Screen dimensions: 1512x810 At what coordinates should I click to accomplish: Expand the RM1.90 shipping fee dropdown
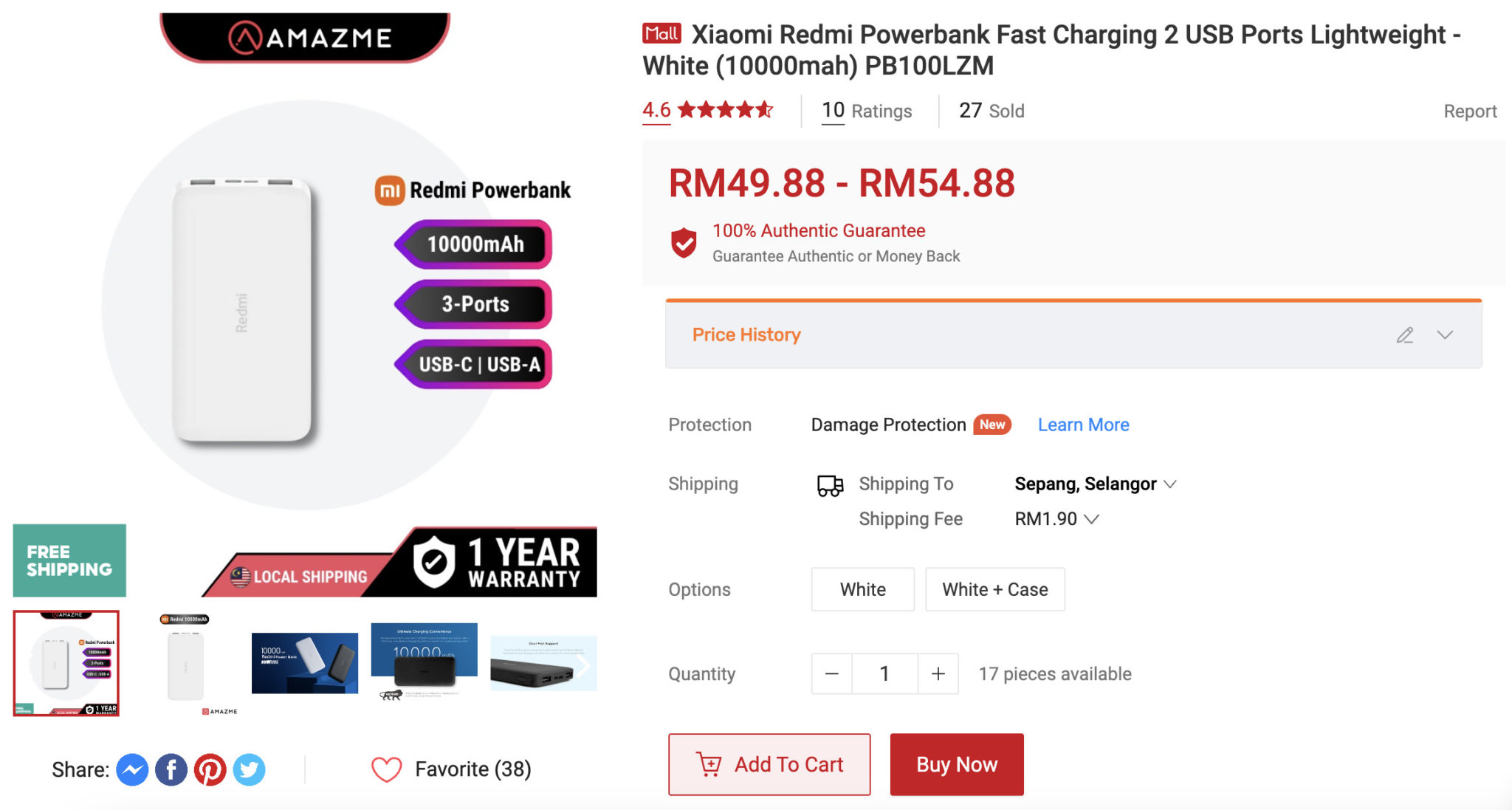(x=1056, y=519)
